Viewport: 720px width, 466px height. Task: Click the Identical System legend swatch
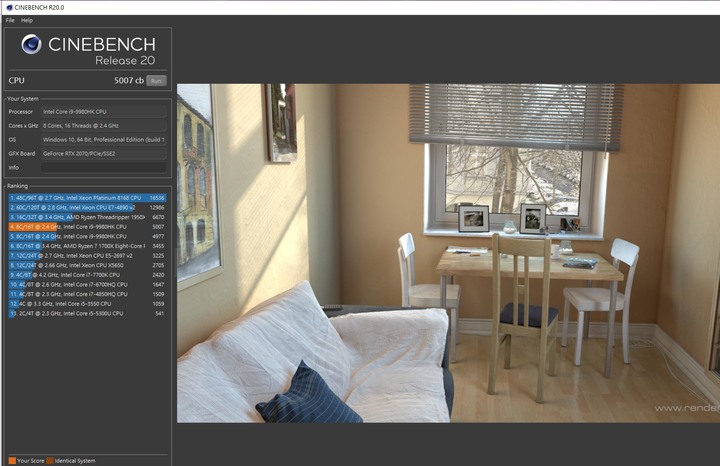[x=50, y=460]
